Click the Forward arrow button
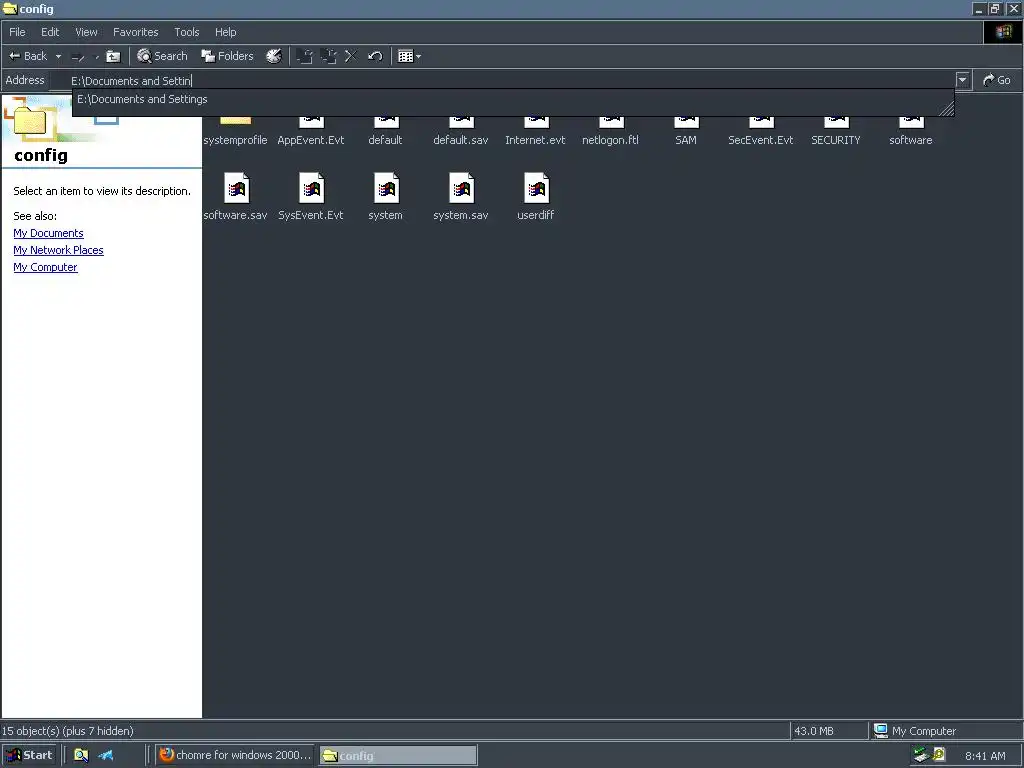 click(78, 57)
